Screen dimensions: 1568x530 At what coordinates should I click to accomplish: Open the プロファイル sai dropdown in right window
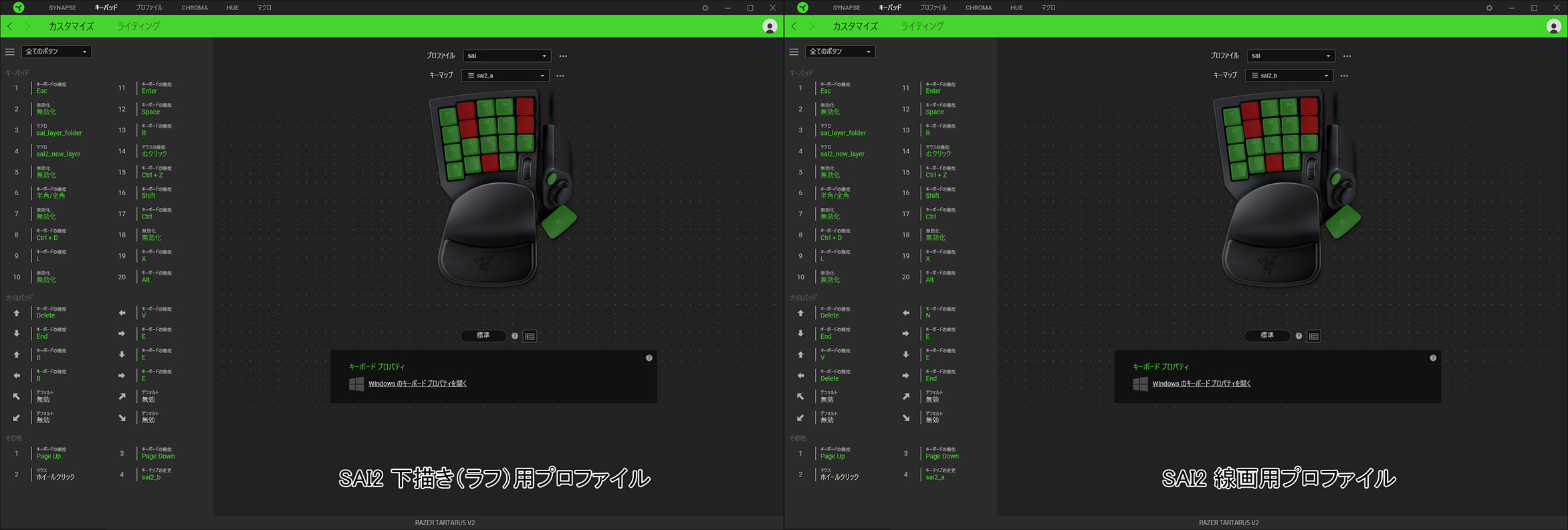(1291, 56)
